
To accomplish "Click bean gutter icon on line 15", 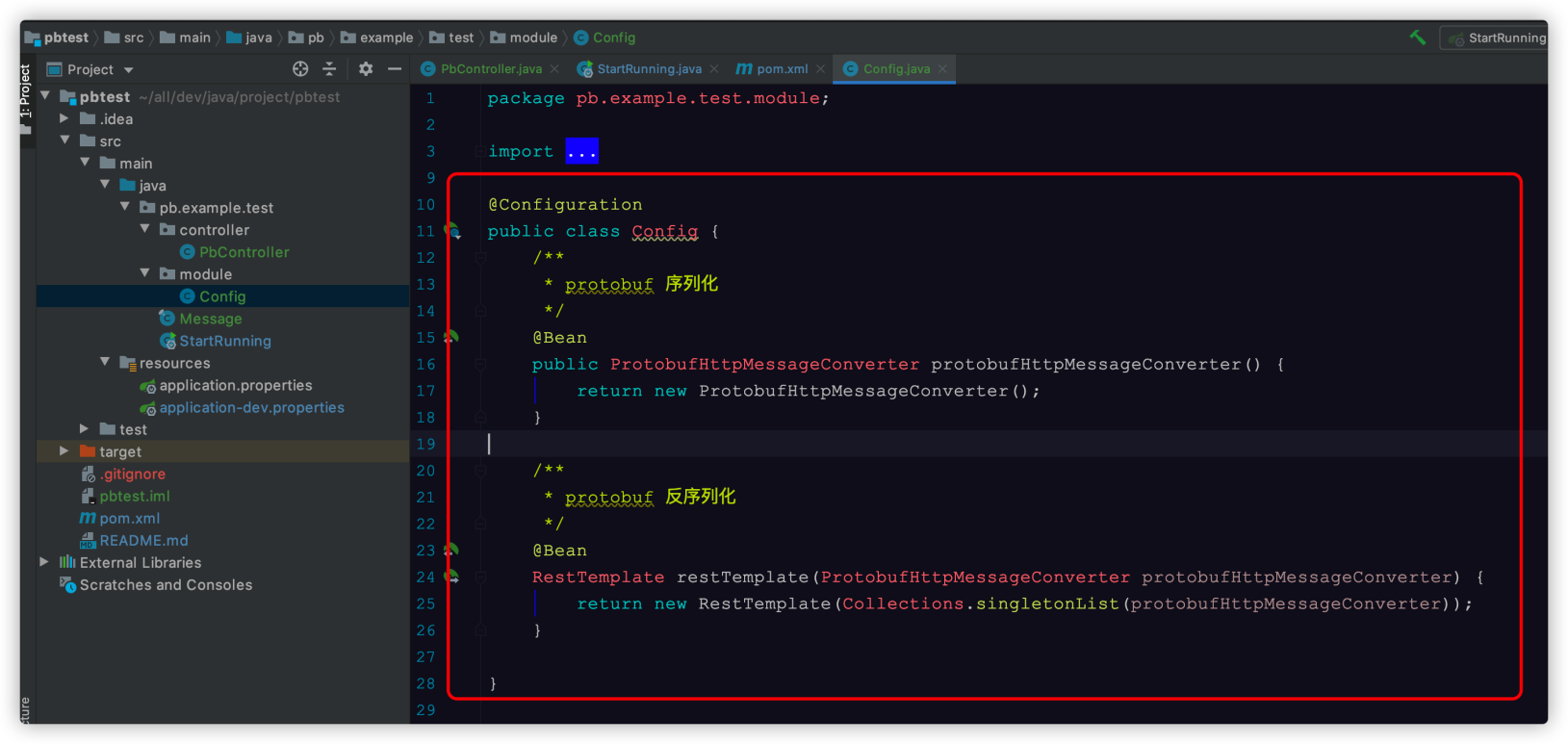I will (451, 337).
